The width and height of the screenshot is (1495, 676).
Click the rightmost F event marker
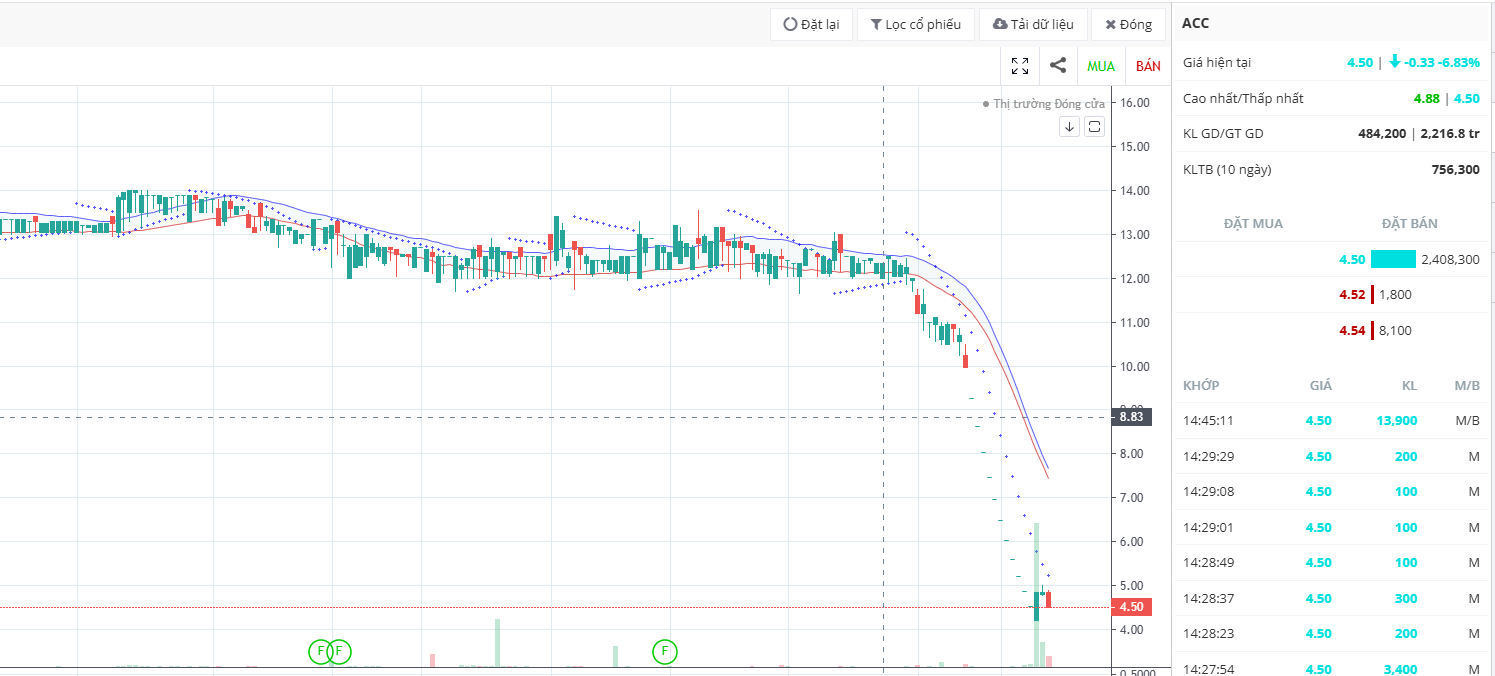click(665, 652)
